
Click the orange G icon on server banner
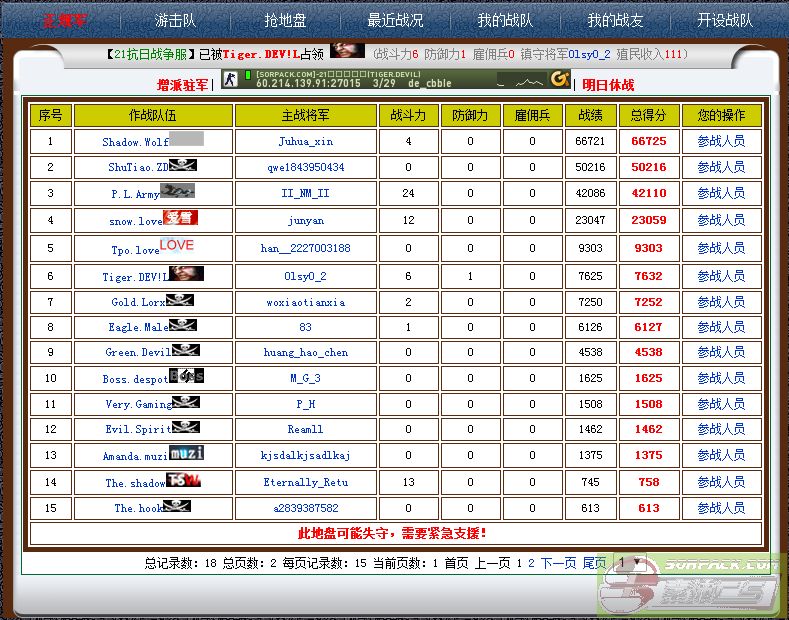point(559,80)
